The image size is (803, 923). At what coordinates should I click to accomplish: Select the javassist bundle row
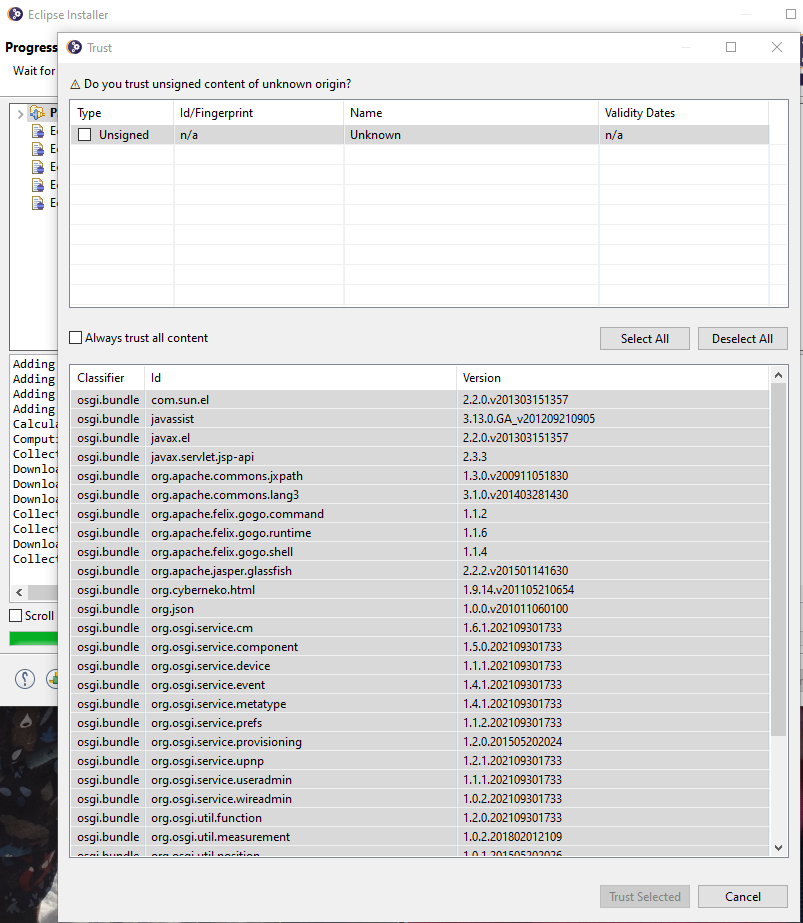pos(420,419)
